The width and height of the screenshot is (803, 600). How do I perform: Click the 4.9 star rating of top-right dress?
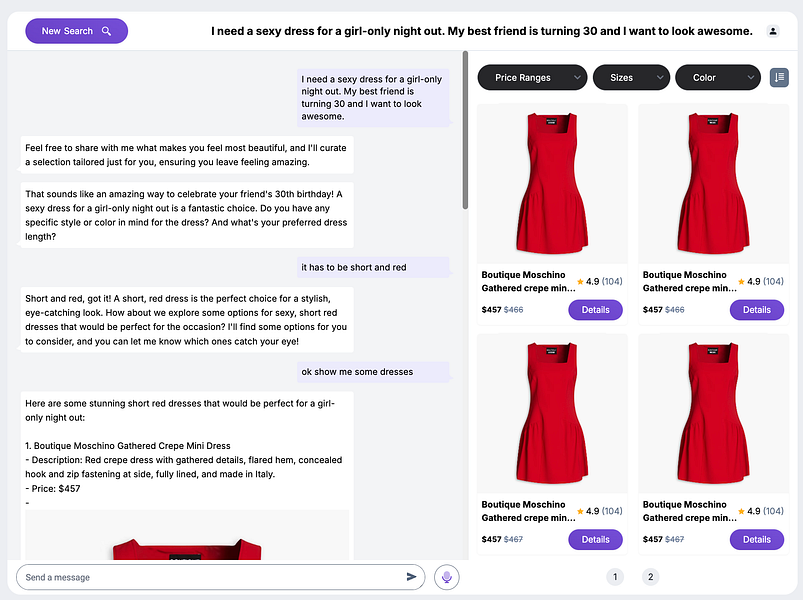coord(760,281)
